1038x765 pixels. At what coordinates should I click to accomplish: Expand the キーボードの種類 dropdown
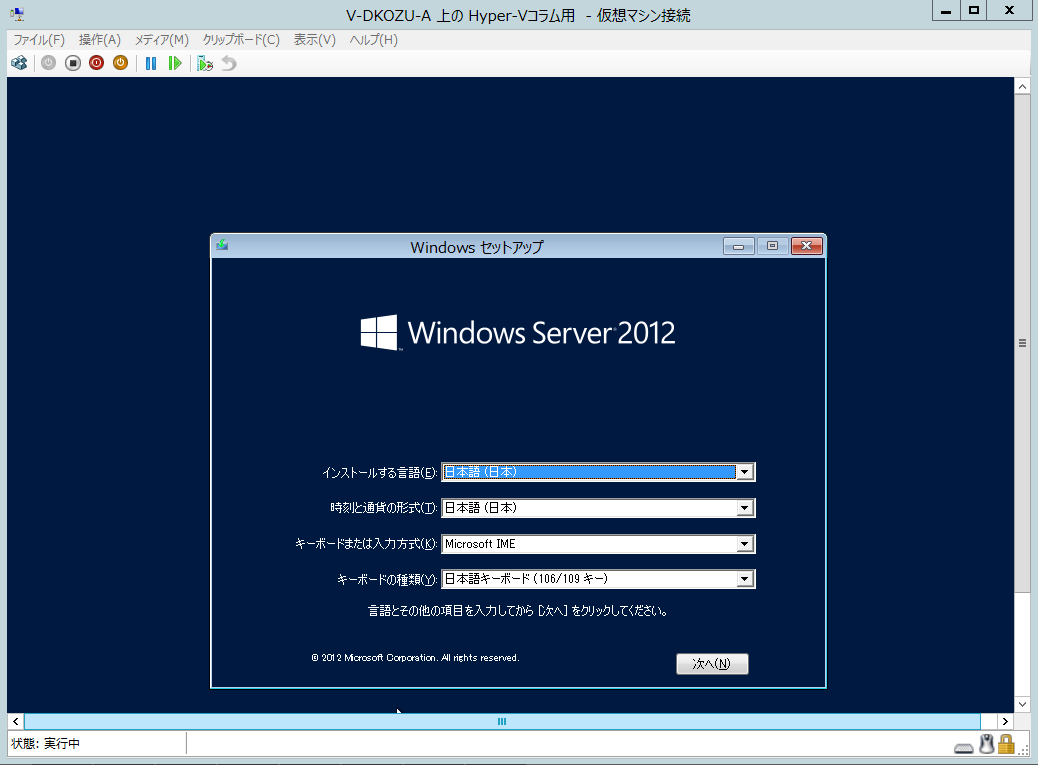[745, 579]
